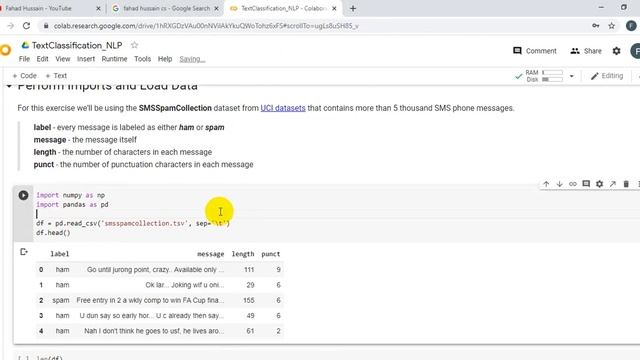The width and height of the screenshot is (640, 360).
Task: Click the RAM usage bar
Action: point(552,73)
